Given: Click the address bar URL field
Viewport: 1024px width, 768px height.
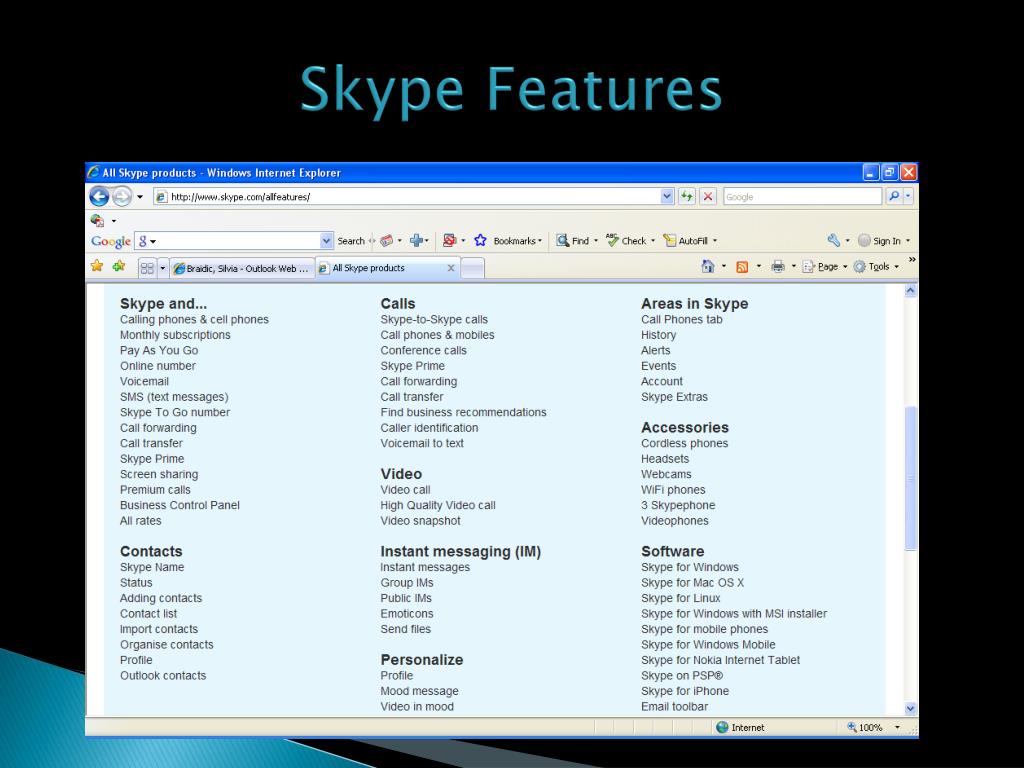Looking at the screenshot, I should click(x=413, y=197).
